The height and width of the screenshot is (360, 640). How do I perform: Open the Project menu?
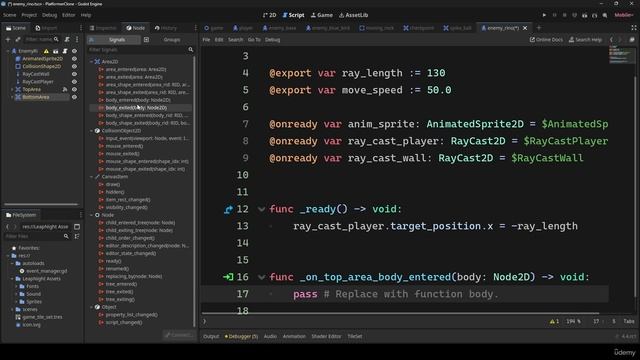29,15
